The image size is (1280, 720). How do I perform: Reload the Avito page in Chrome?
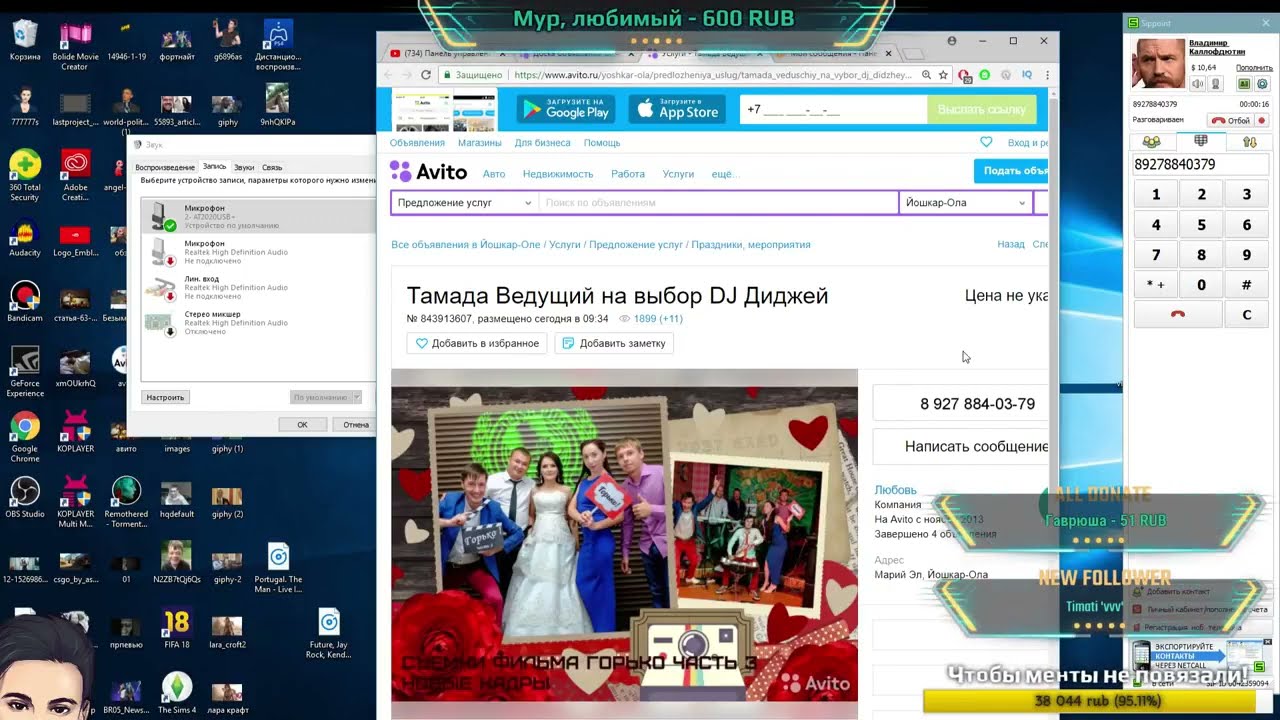[427, 75]
